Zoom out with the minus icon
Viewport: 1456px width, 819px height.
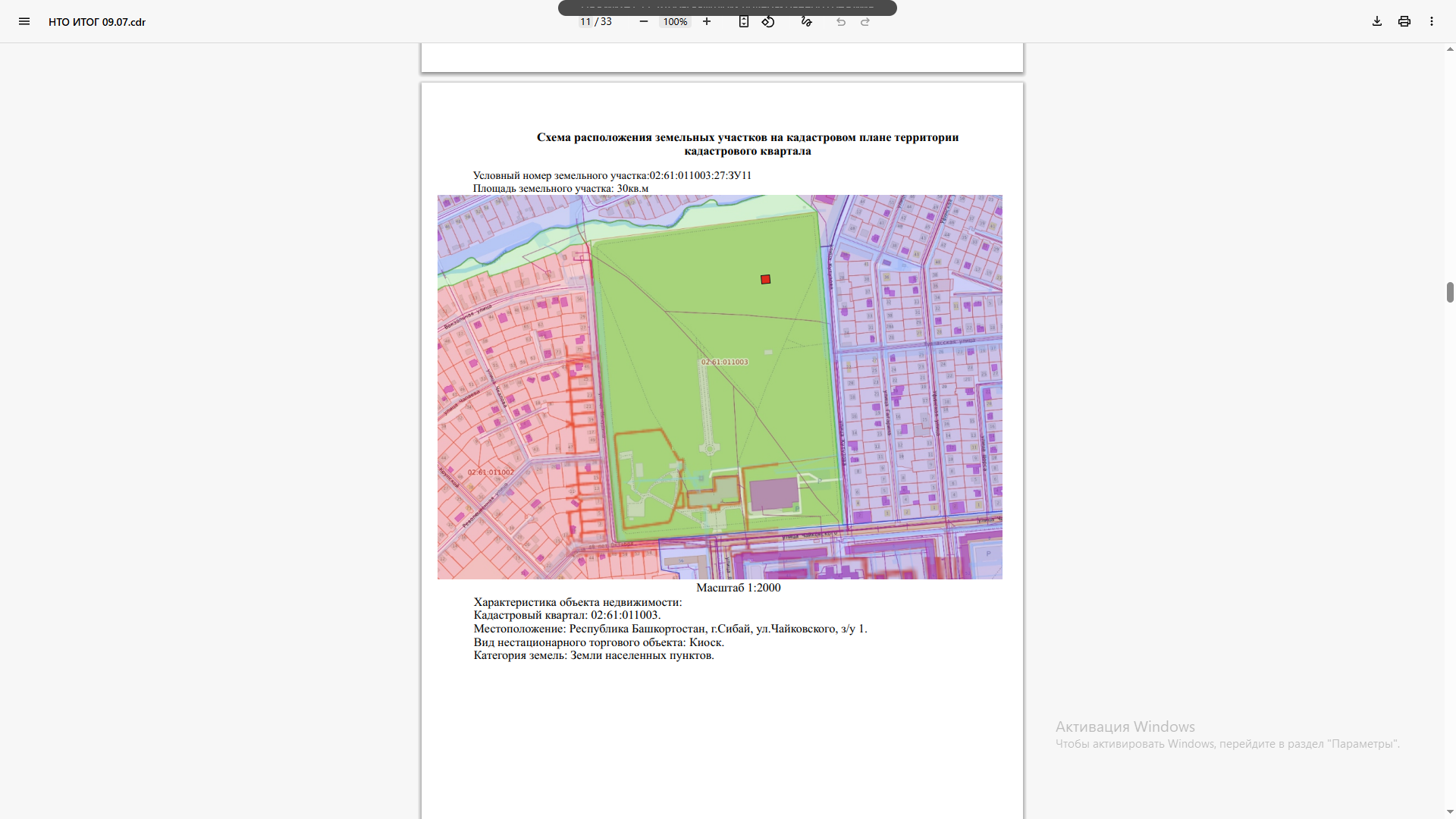(644, 21)
